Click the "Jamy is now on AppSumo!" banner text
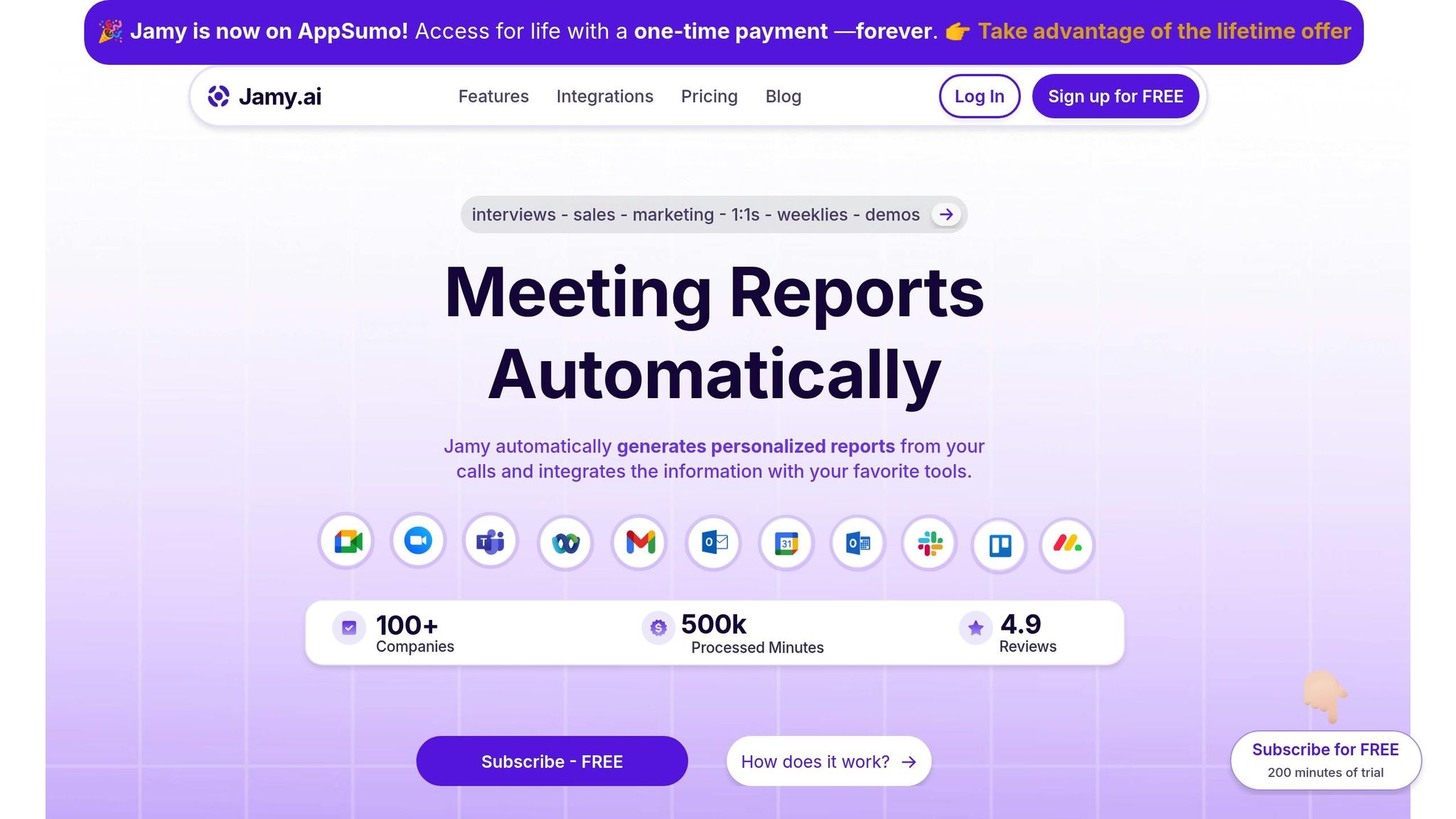The image size is (1456, 819). click(269, 31)
